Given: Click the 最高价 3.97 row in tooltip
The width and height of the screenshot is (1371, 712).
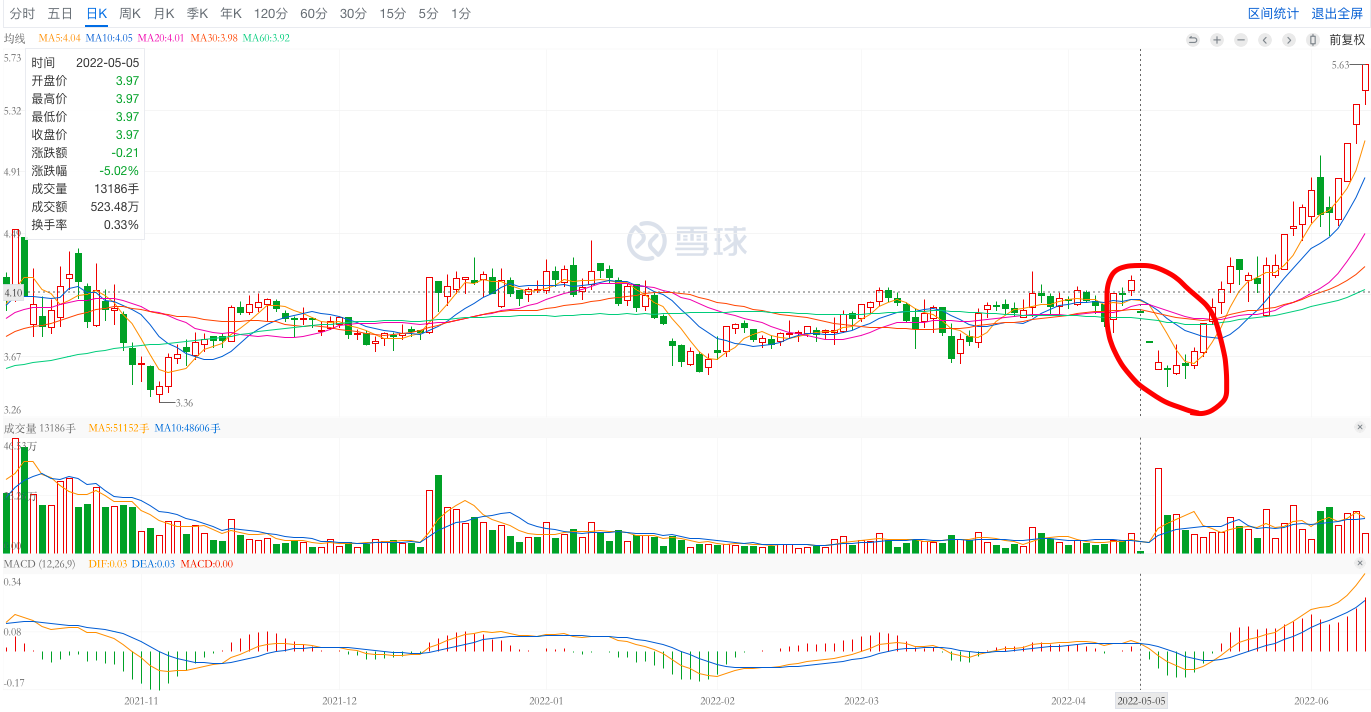Looking at the screenshot, I should point(85,98).
